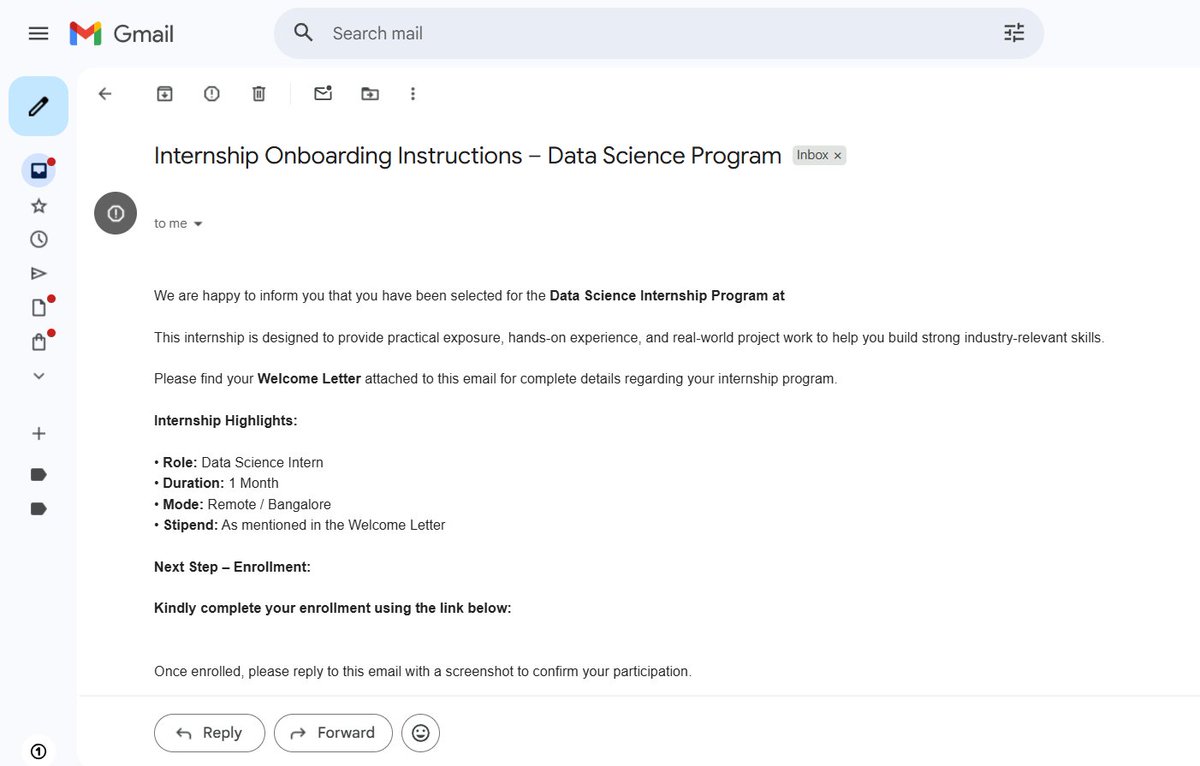Image resolution: width=1200 pixels, height=766 pixels.
Task: Click the Compose pencil button
Action: [38, 106]
